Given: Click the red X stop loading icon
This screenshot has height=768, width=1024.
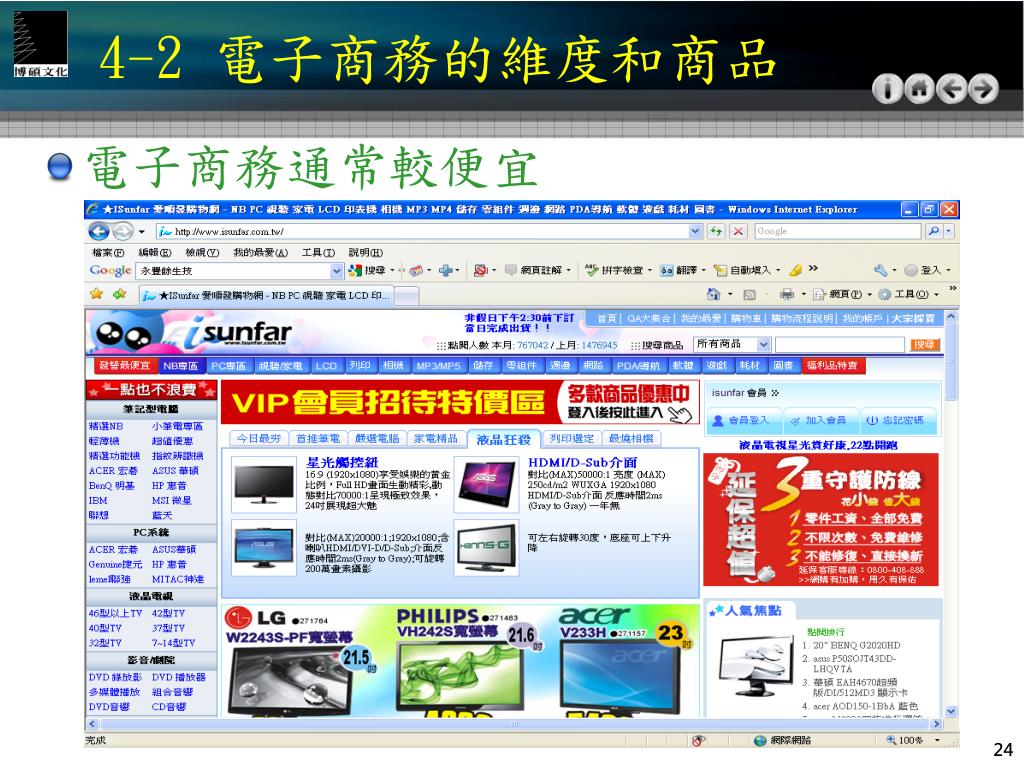Looking at the screenshot, I should 738,231.
